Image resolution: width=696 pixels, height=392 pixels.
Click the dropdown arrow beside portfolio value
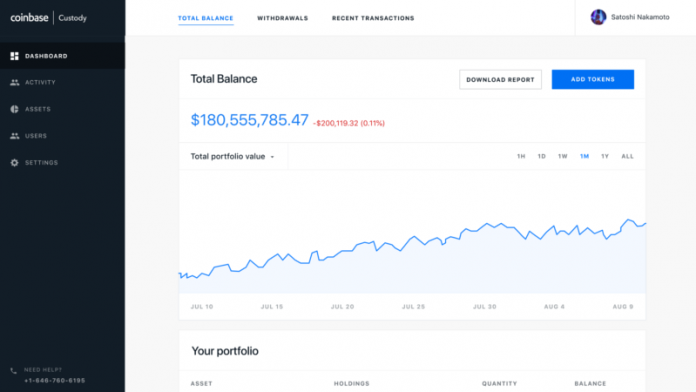(272, 157)
